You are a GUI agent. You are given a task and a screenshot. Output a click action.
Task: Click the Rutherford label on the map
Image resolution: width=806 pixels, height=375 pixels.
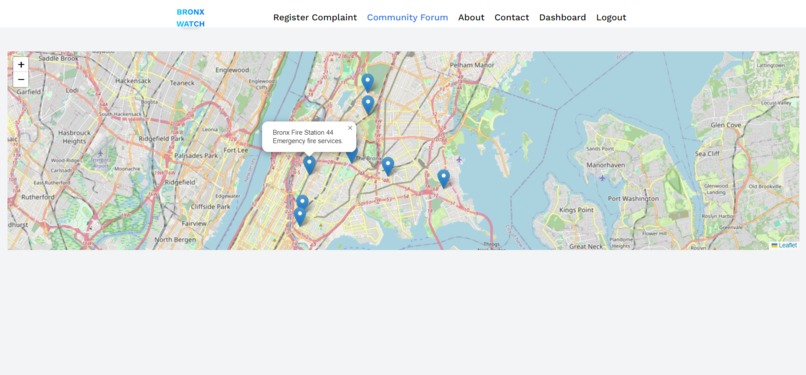tap(37, 197)
